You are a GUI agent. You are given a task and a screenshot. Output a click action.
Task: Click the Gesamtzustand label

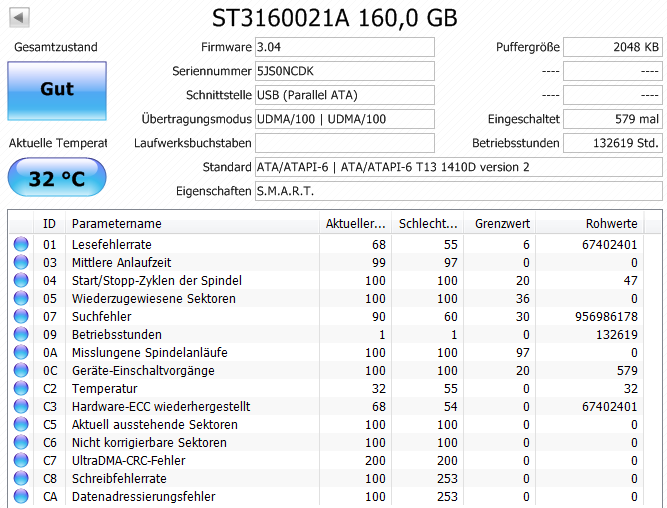click(56, 47)
